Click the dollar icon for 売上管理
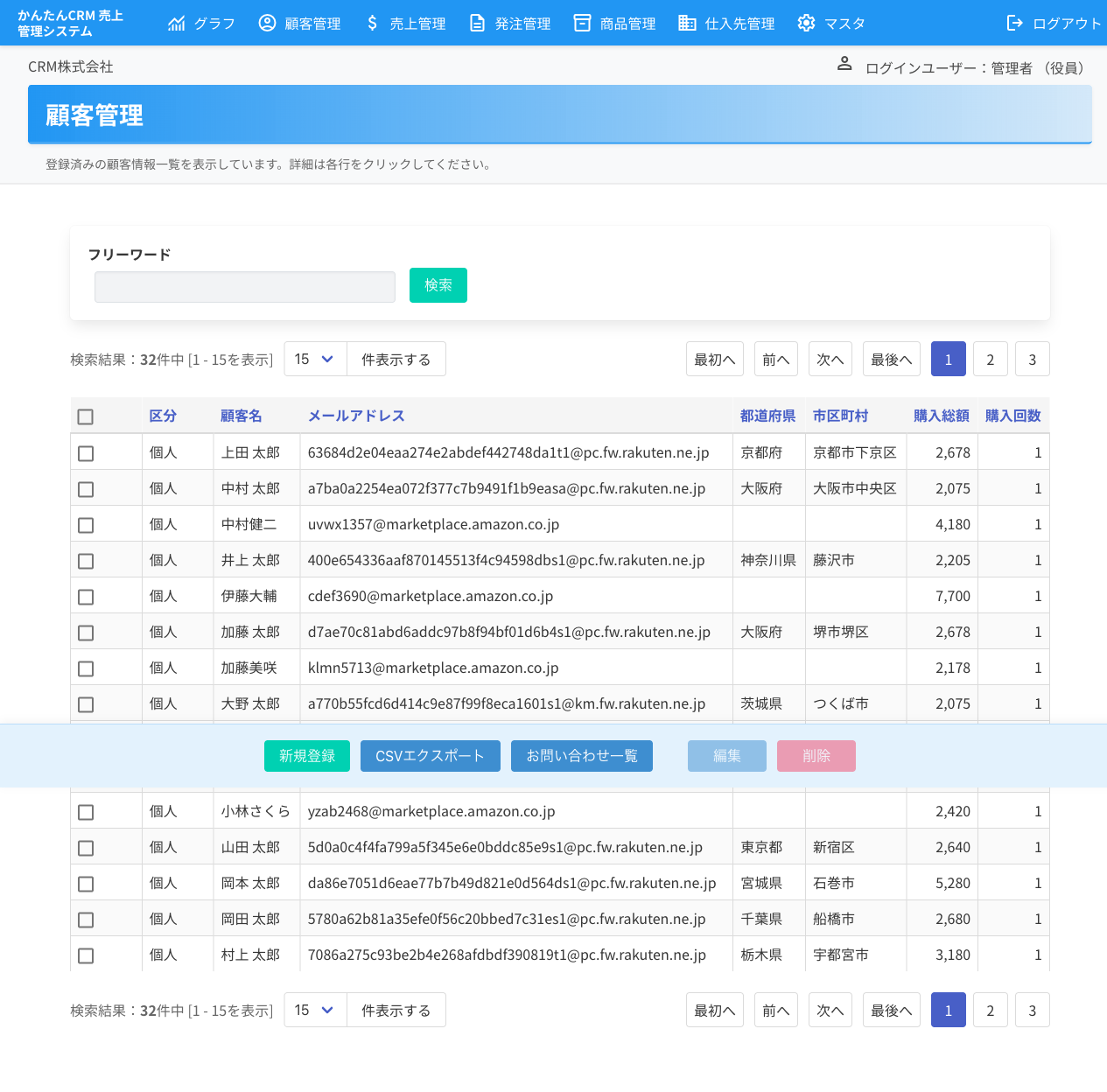Viewport: 1107px width, 1092px height. pos(371,23)
